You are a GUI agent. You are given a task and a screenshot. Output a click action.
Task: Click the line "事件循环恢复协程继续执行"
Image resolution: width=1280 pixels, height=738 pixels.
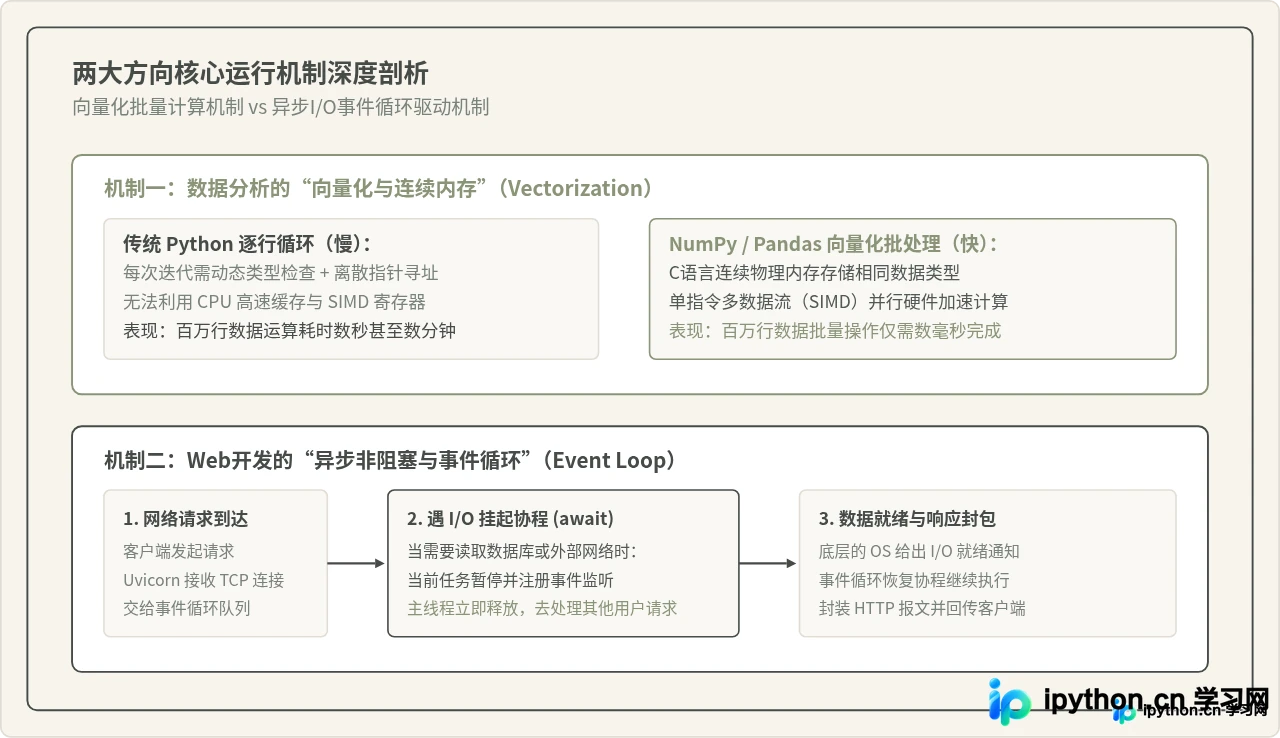(914, 580)
